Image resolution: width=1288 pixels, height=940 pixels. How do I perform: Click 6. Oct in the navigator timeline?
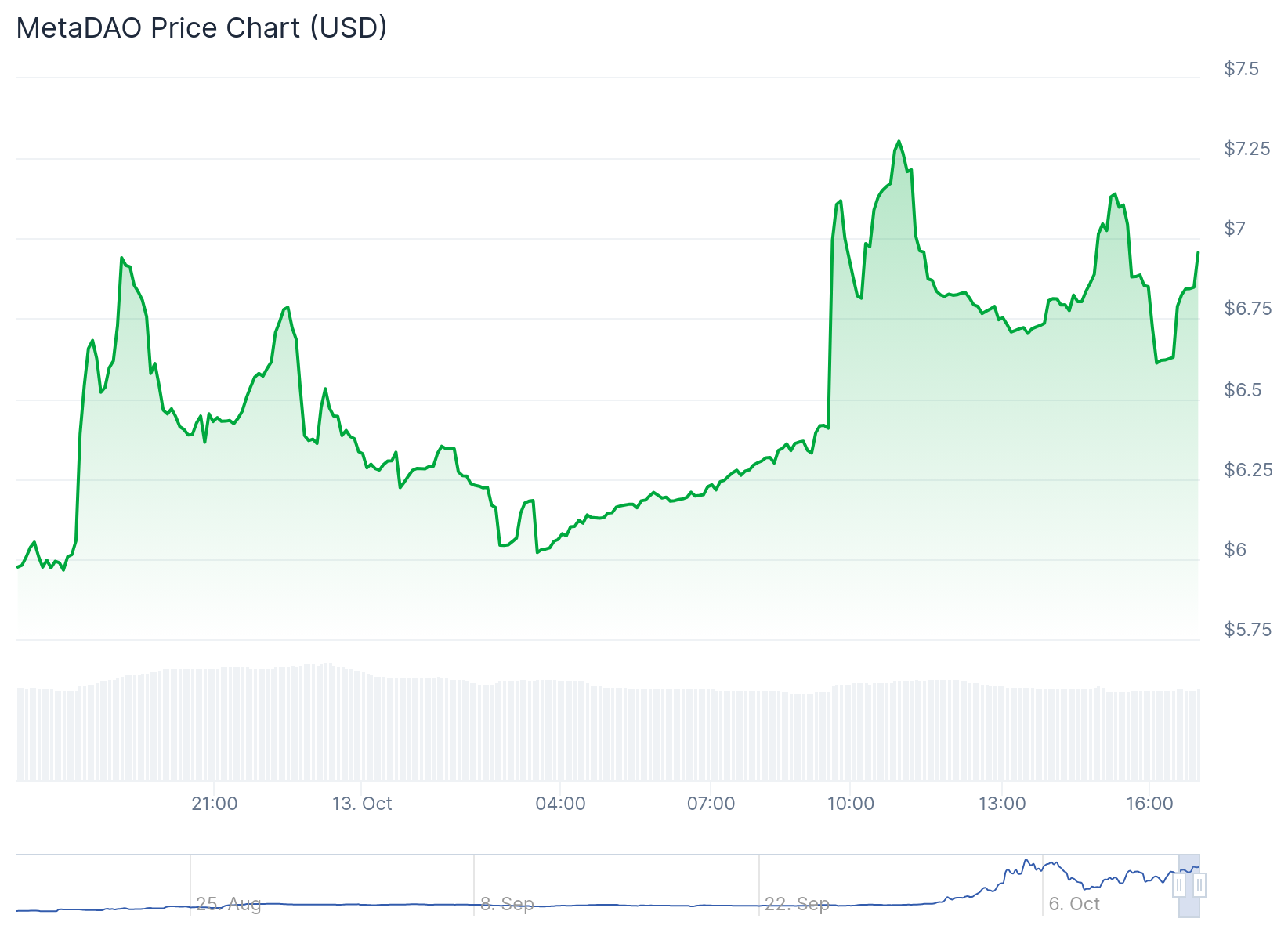[x=1074, y=904]
